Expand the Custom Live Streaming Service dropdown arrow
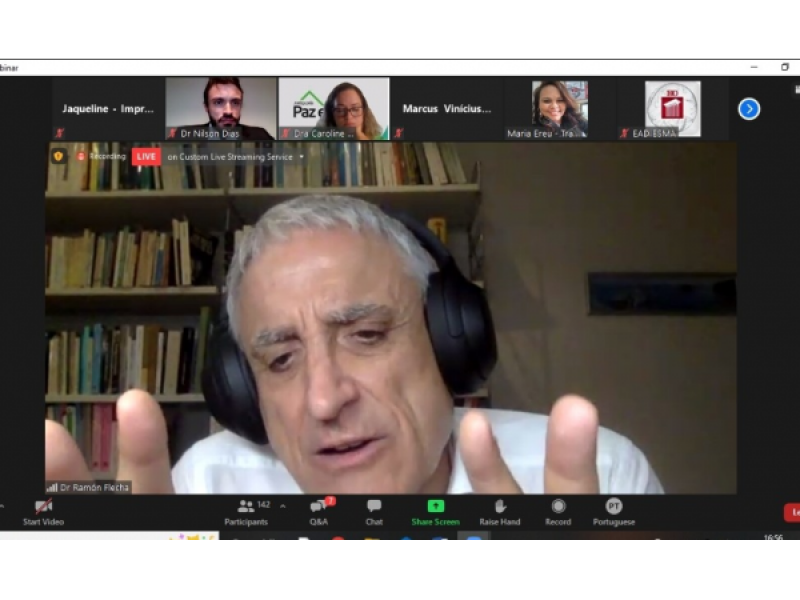Screen dimensions: 800x600 (302, 157)
